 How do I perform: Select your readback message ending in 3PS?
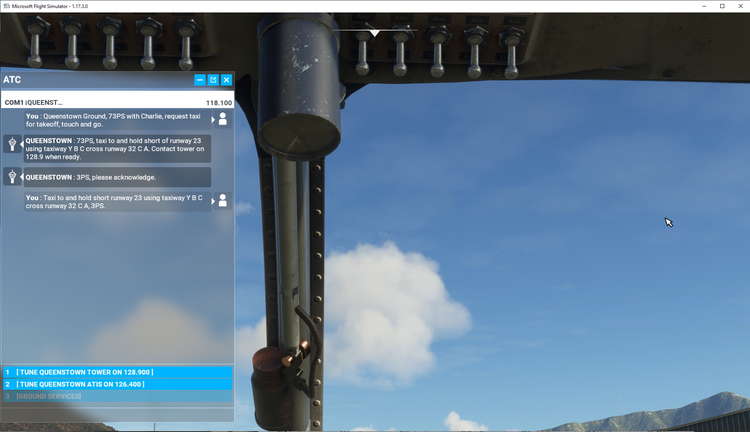pos(115,201)
